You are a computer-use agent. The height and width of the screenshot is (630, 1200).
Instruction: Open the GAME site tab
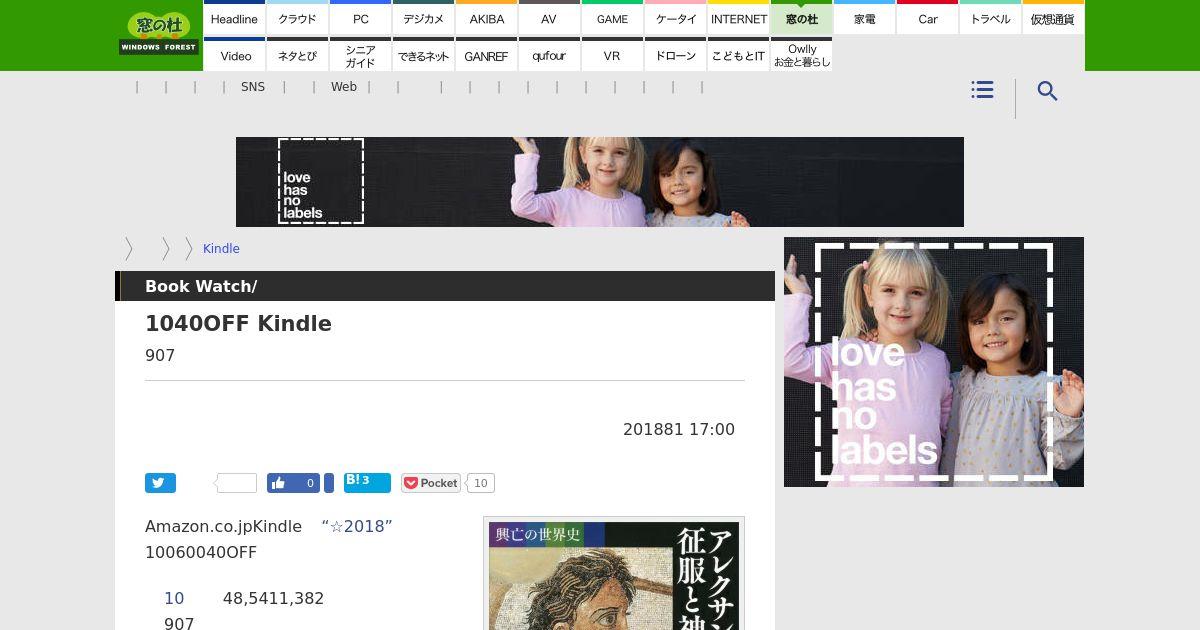[612, 19]
